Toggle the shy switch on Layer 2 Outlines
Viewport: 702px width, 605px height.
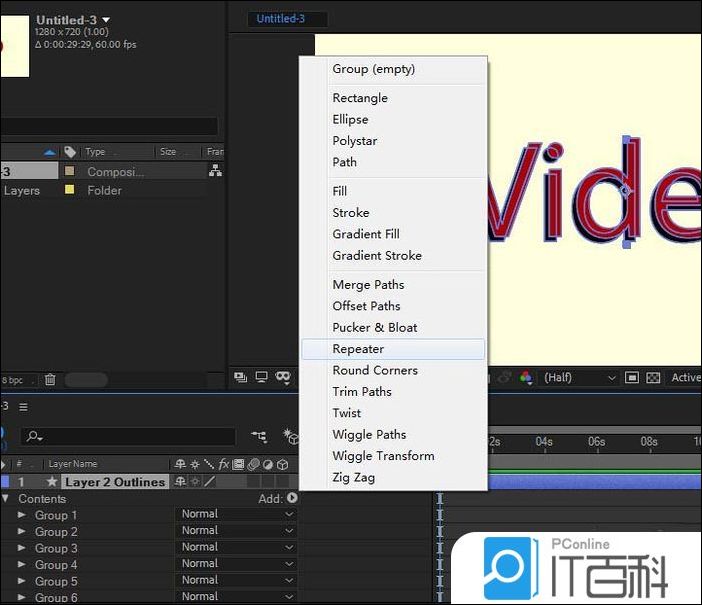coord(181,482)
